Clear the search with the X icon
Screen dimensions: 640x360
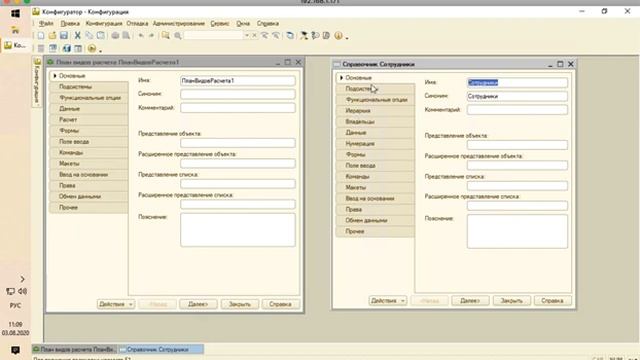(x=254, y=36)
